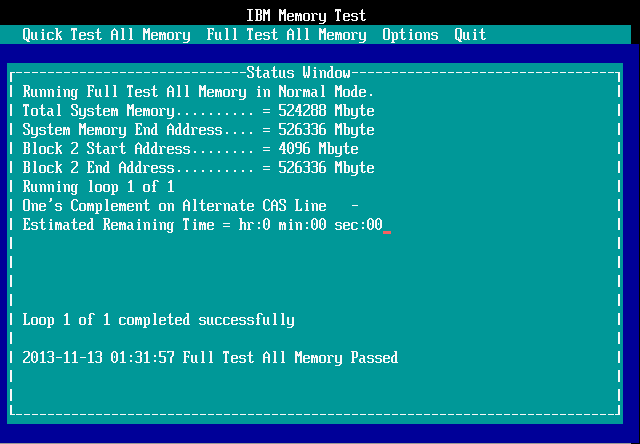Open Full Test All Memory menu
The width and height of the screenshot is (640, 444).
click(x=286, y=35)
